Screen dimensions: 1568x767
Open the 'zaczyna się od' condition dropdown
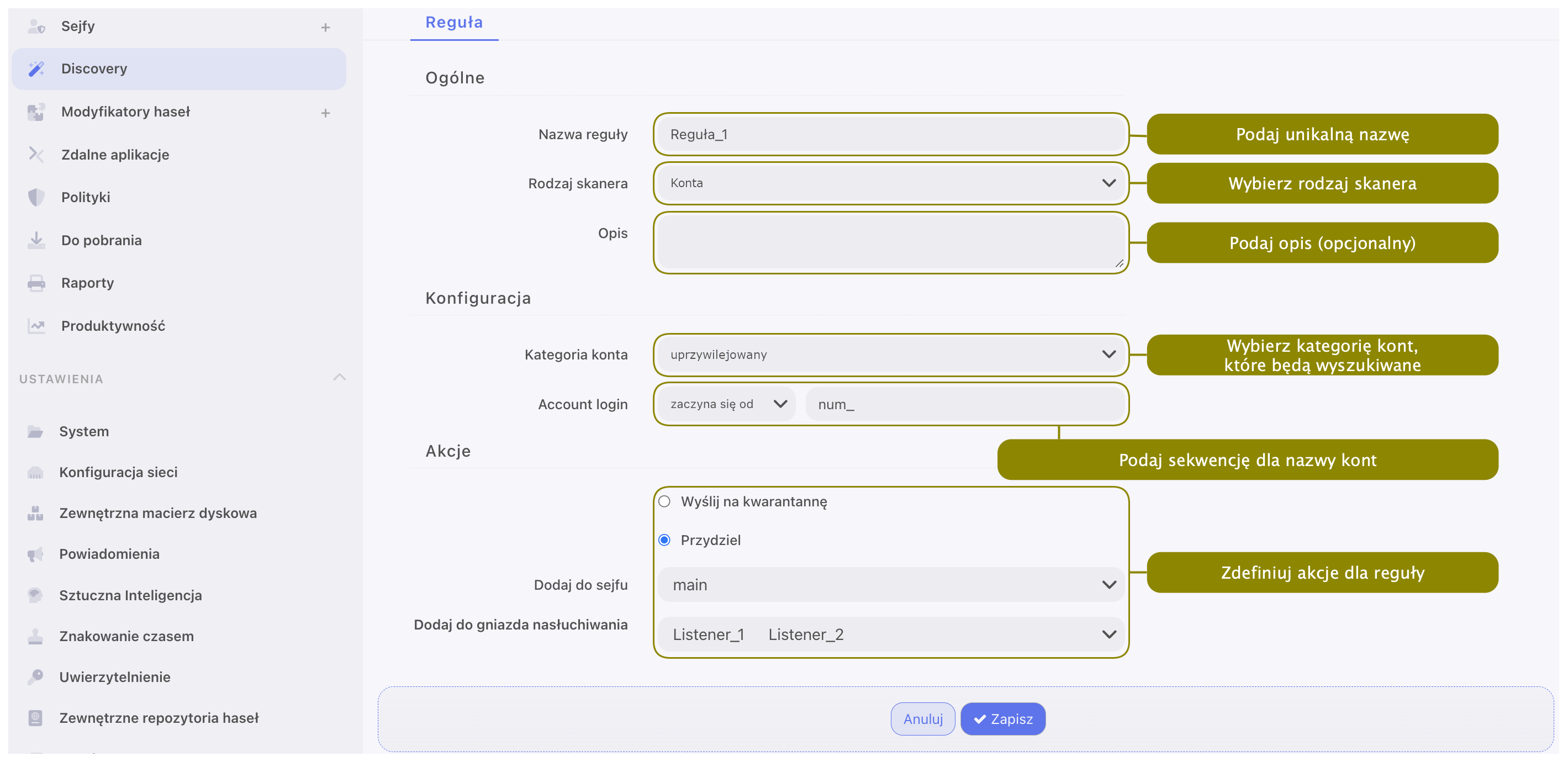pos(726,404)
